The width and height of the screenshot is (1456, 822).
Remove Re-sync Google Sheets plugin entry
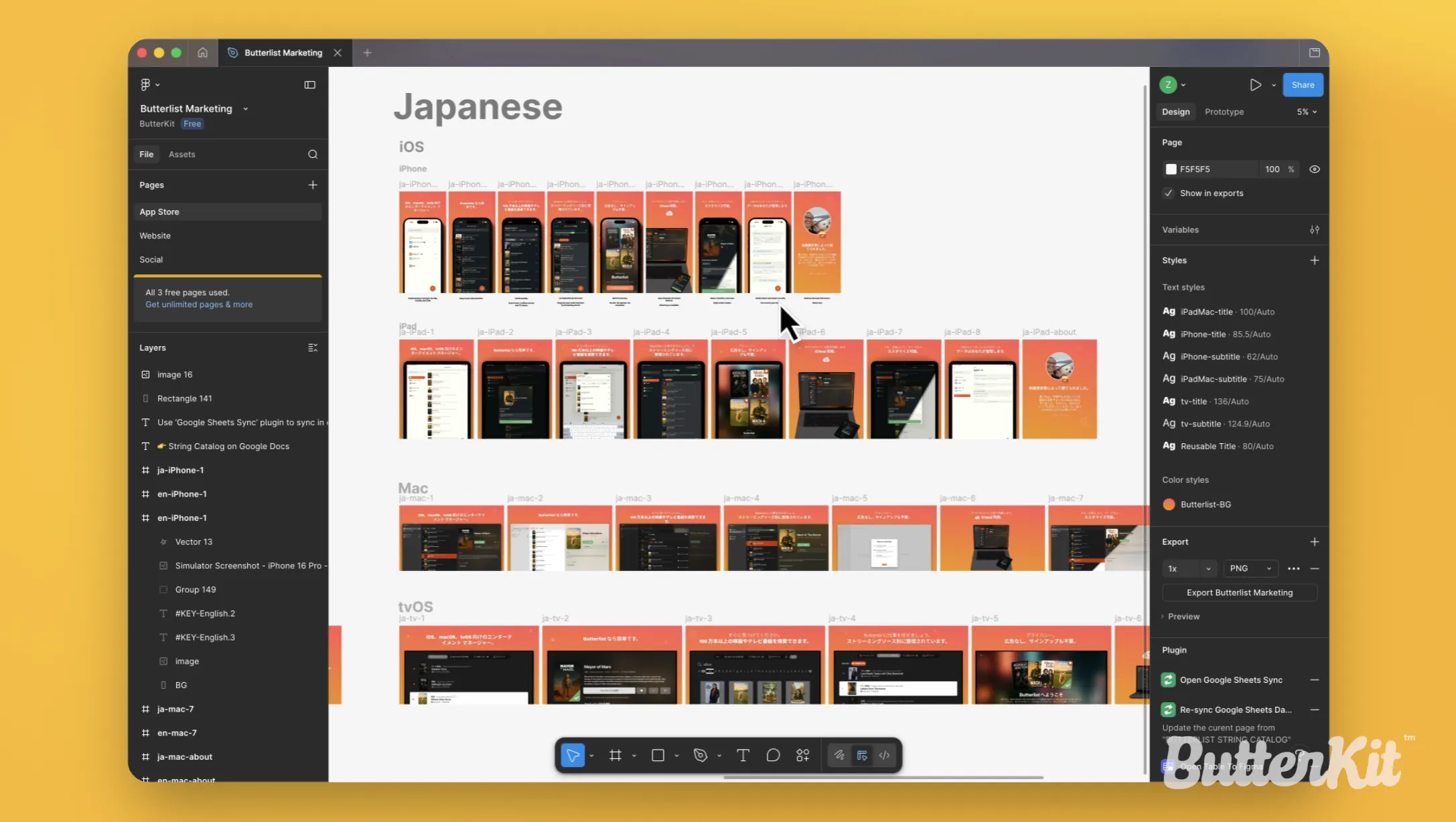click(1315, 710)
